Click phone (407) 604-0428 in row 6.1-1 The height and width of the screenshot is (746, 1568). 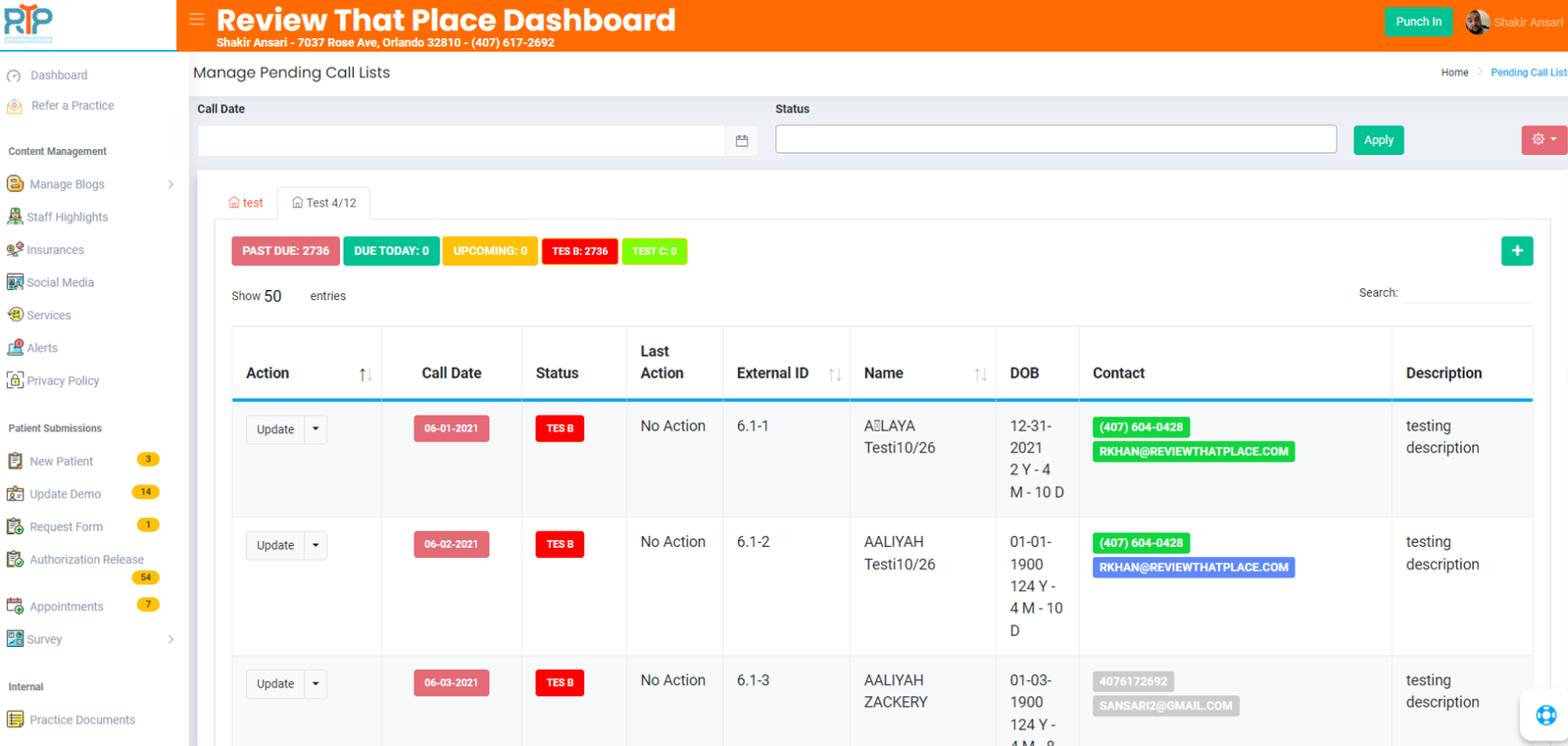click(1141, 427)
